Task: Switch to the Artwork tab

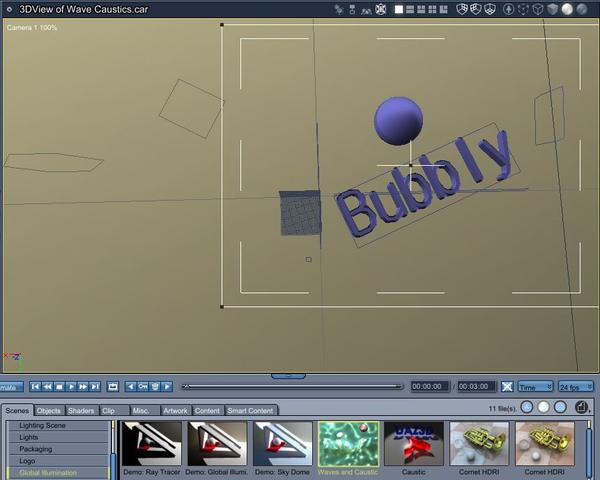Action: coord(176,411)
